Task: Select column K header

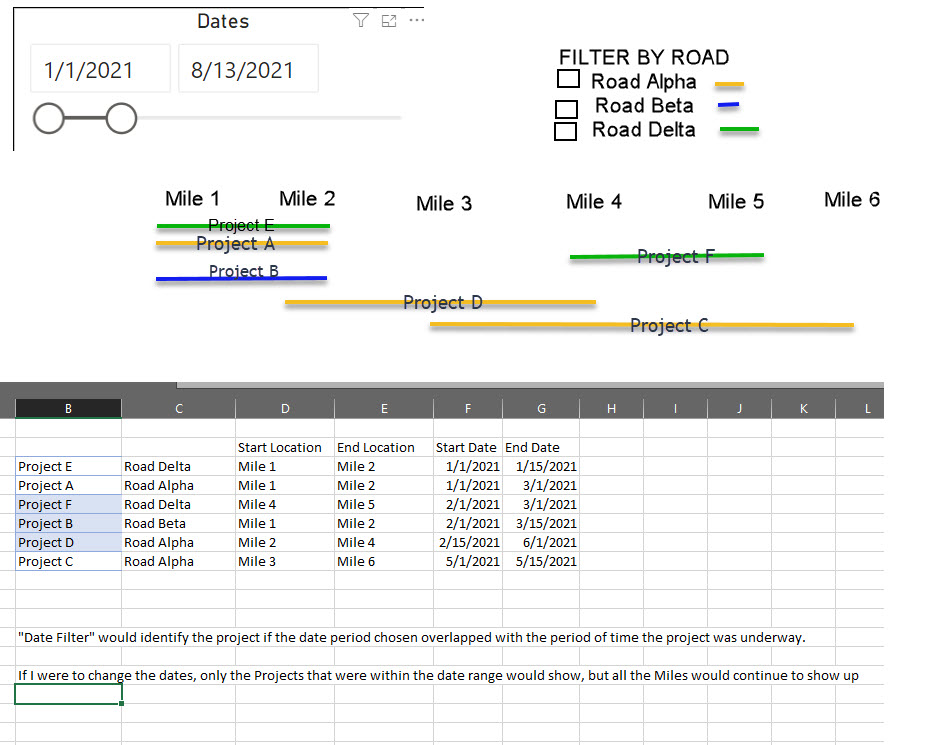Action: tap(803, 409)
